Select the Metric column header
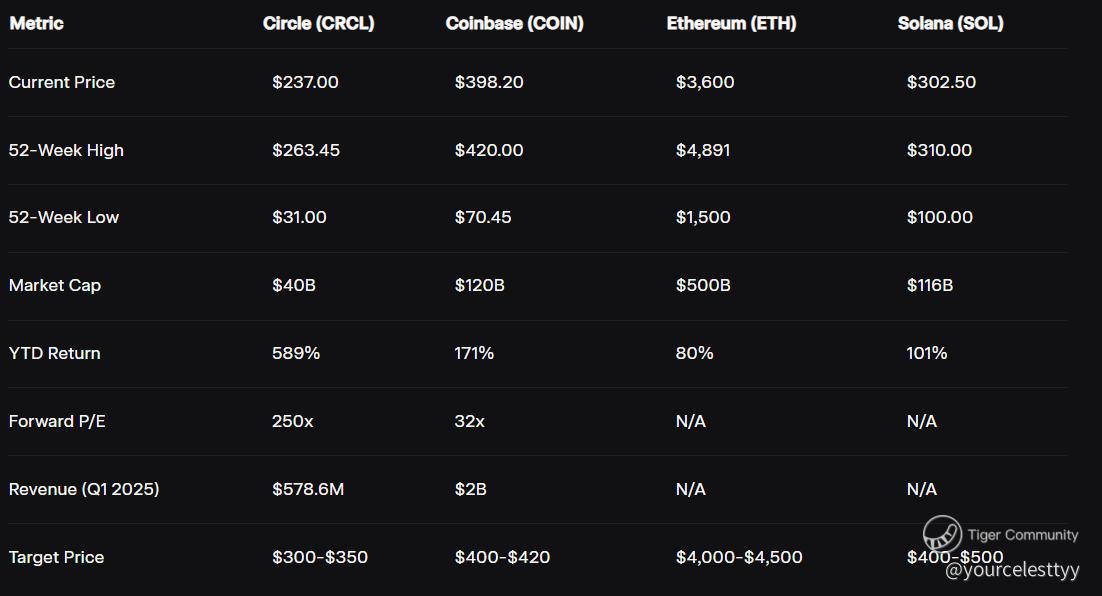This screenshot has height=596, width=1102. tap(36, 24)
